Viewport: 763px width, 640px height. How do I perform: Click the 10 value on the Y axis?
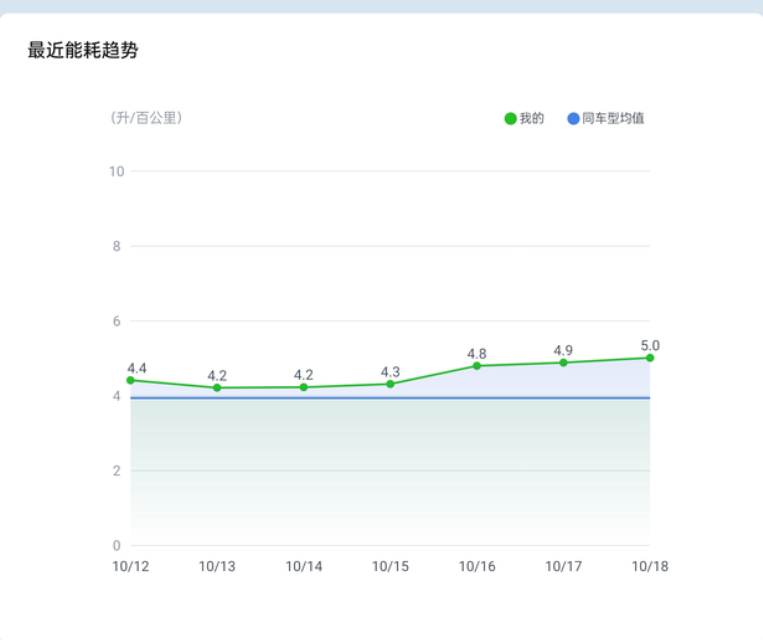coord(116,171)
